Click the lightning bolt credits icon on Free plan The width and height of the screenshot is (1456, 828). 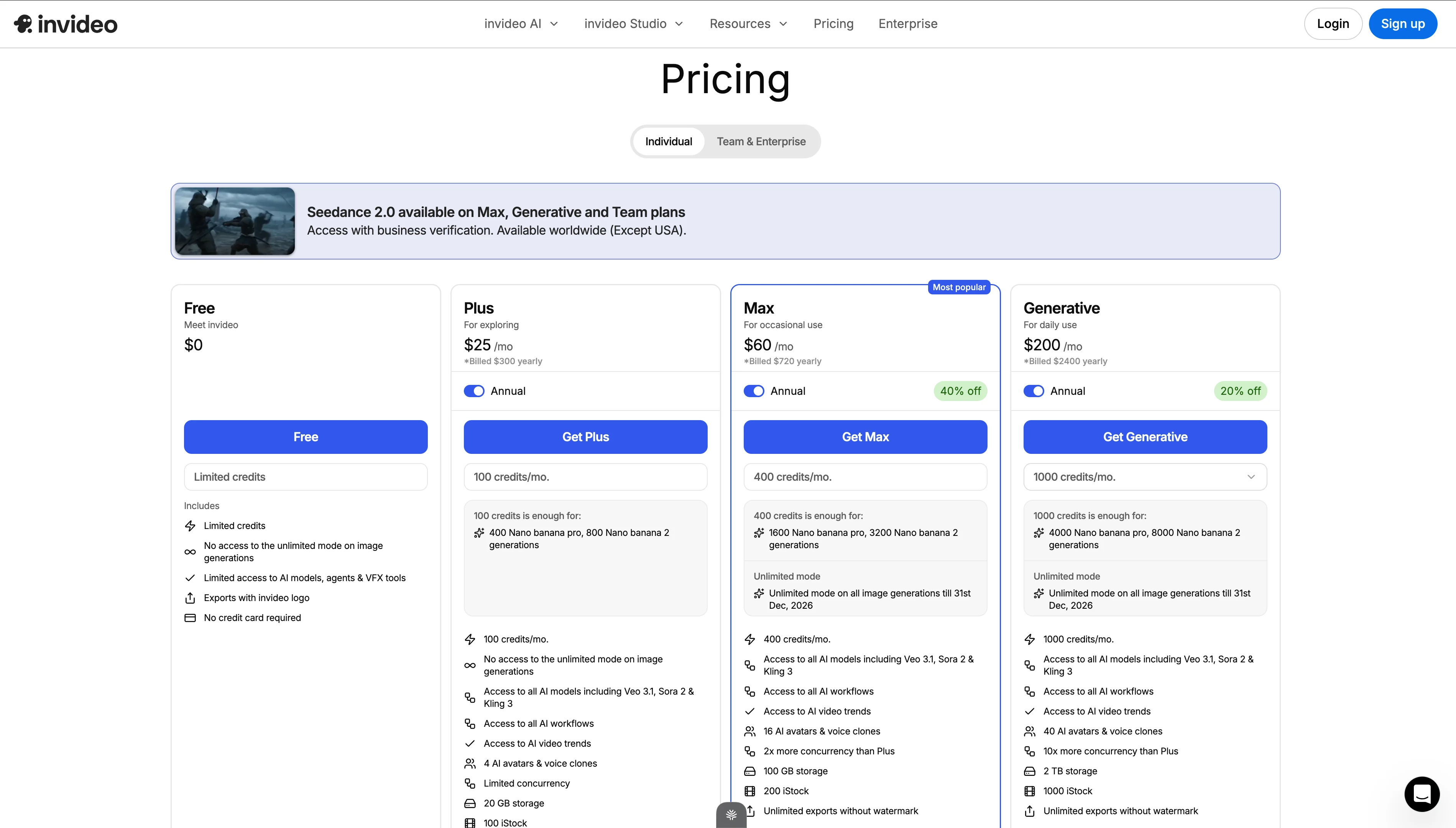[191, 526]
